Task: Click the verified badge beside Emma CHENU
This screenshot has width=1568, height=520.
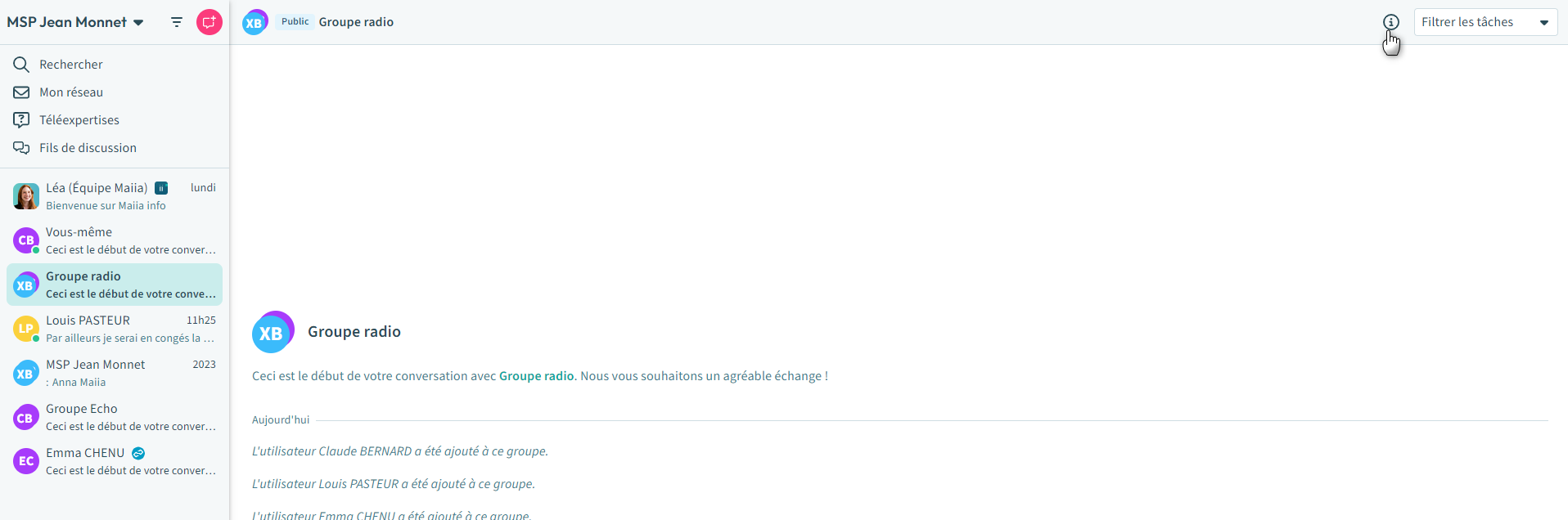Action: [x=138, y=453]
